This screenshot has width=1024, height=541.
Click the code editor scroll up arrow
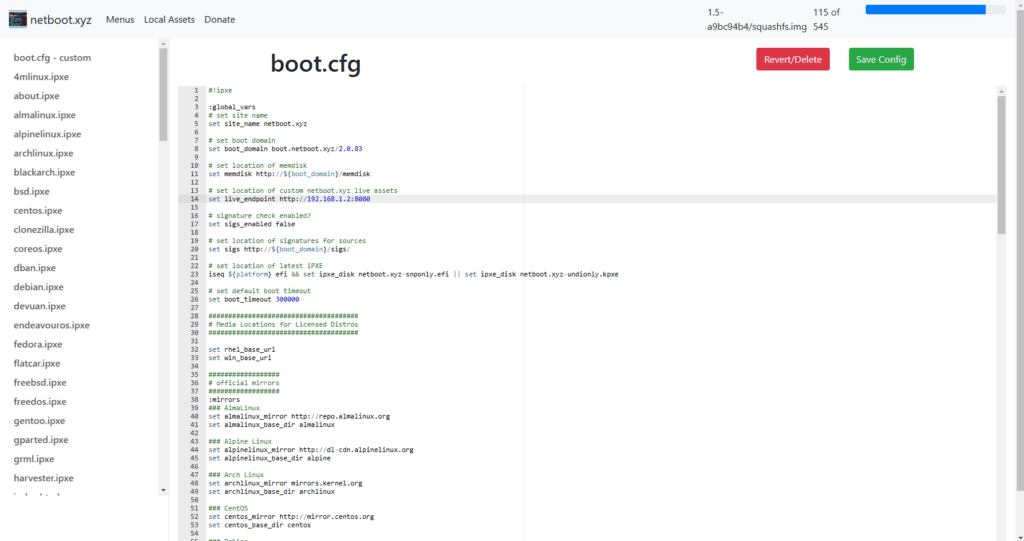pyautogui.click(x=1001, y=91)
